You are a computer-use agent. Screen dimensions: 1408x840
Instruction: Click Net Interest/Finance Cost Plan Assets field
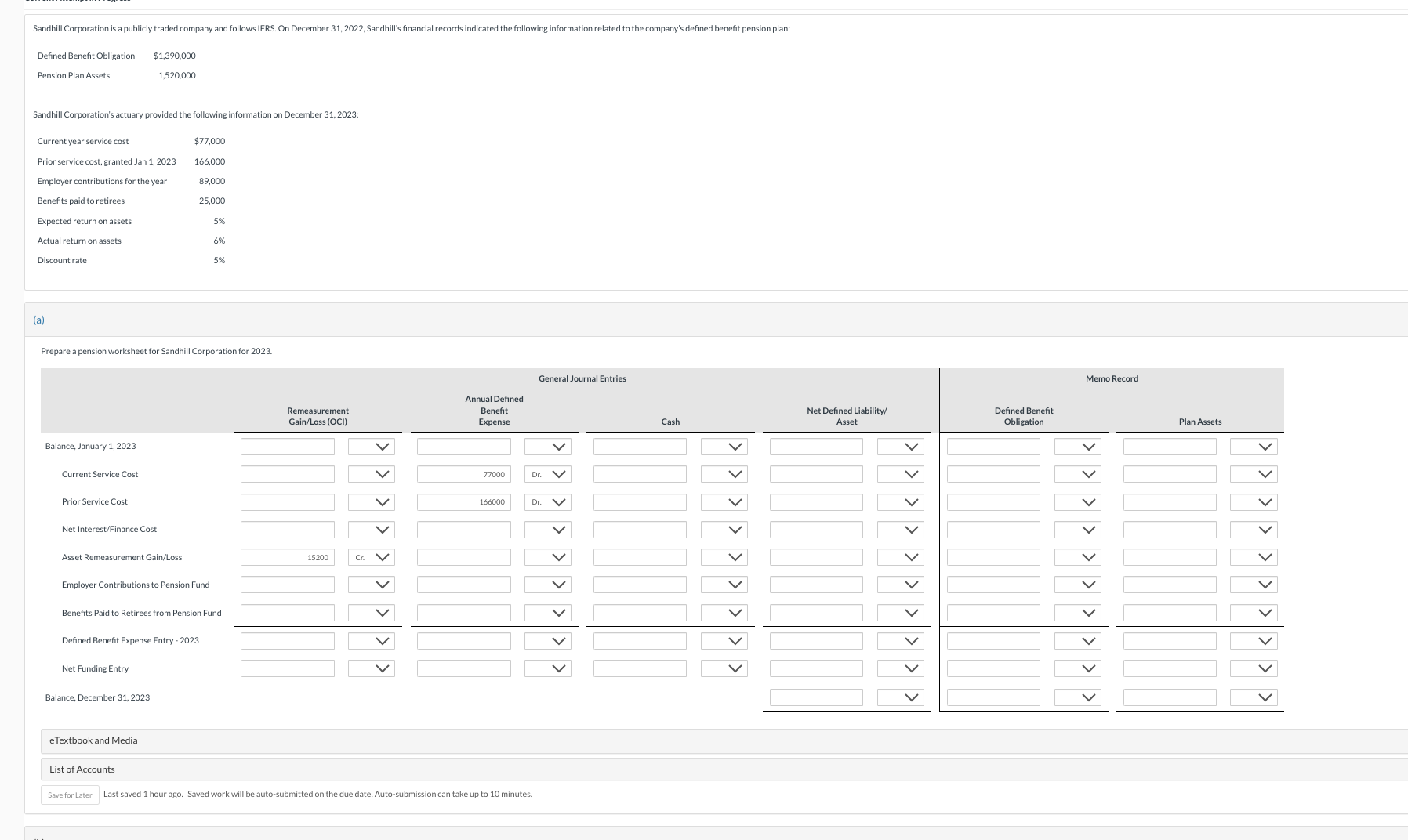tap(1170, 530)
